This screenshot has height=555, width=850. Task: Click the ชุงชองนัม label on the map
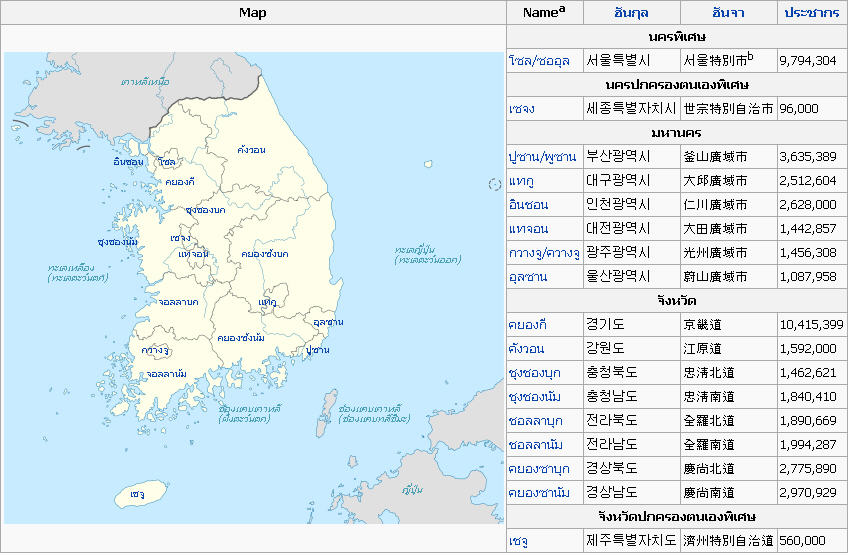click(118, 242)
